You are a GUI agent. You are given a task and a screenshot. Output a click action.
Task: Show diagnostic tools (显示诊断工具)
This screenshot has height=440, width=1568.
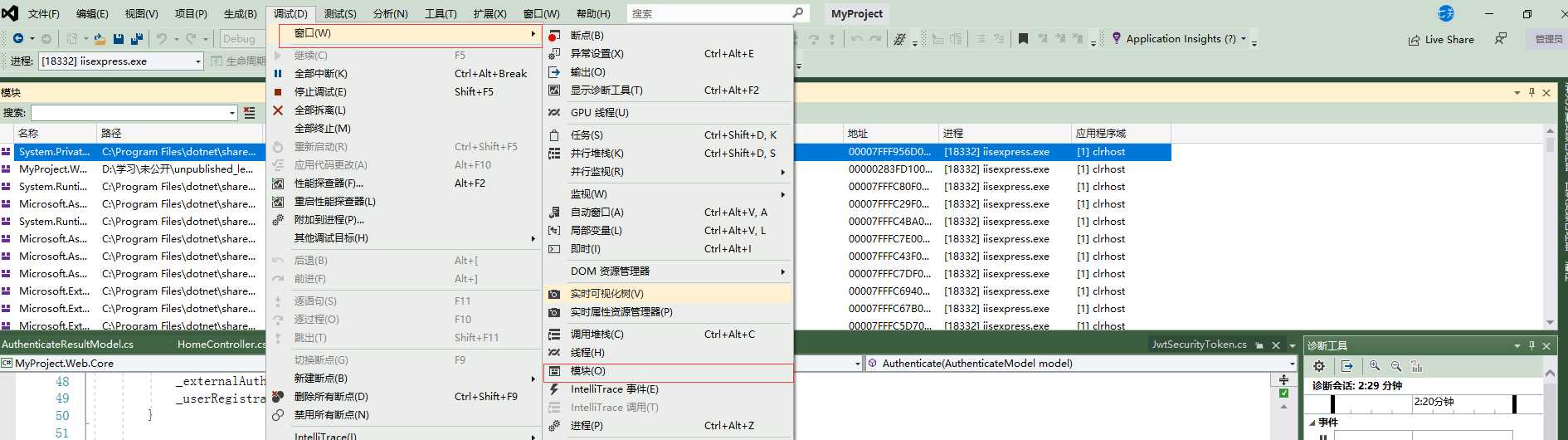click(x=669, y=90)
